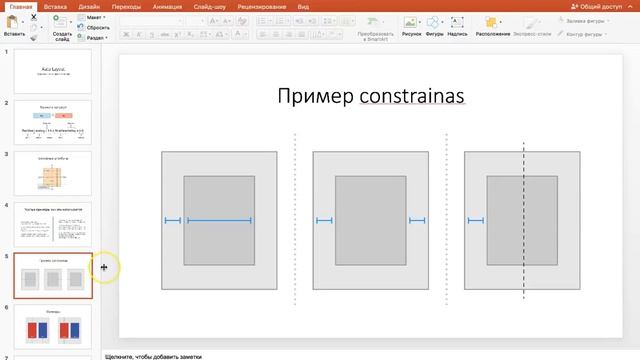The height and width of the screenshot is (360, 640).
Task: Toggle underline Ч formatting
Action: (x=152, y=35)
